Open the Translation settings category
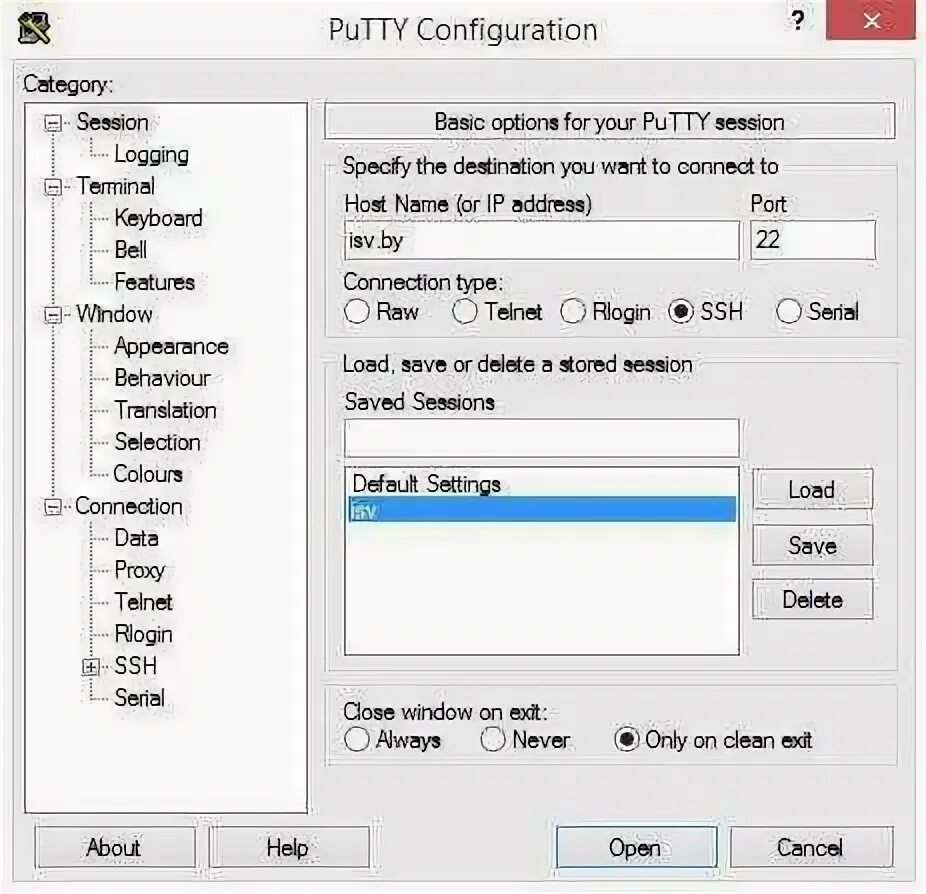 tap(165, 410)
